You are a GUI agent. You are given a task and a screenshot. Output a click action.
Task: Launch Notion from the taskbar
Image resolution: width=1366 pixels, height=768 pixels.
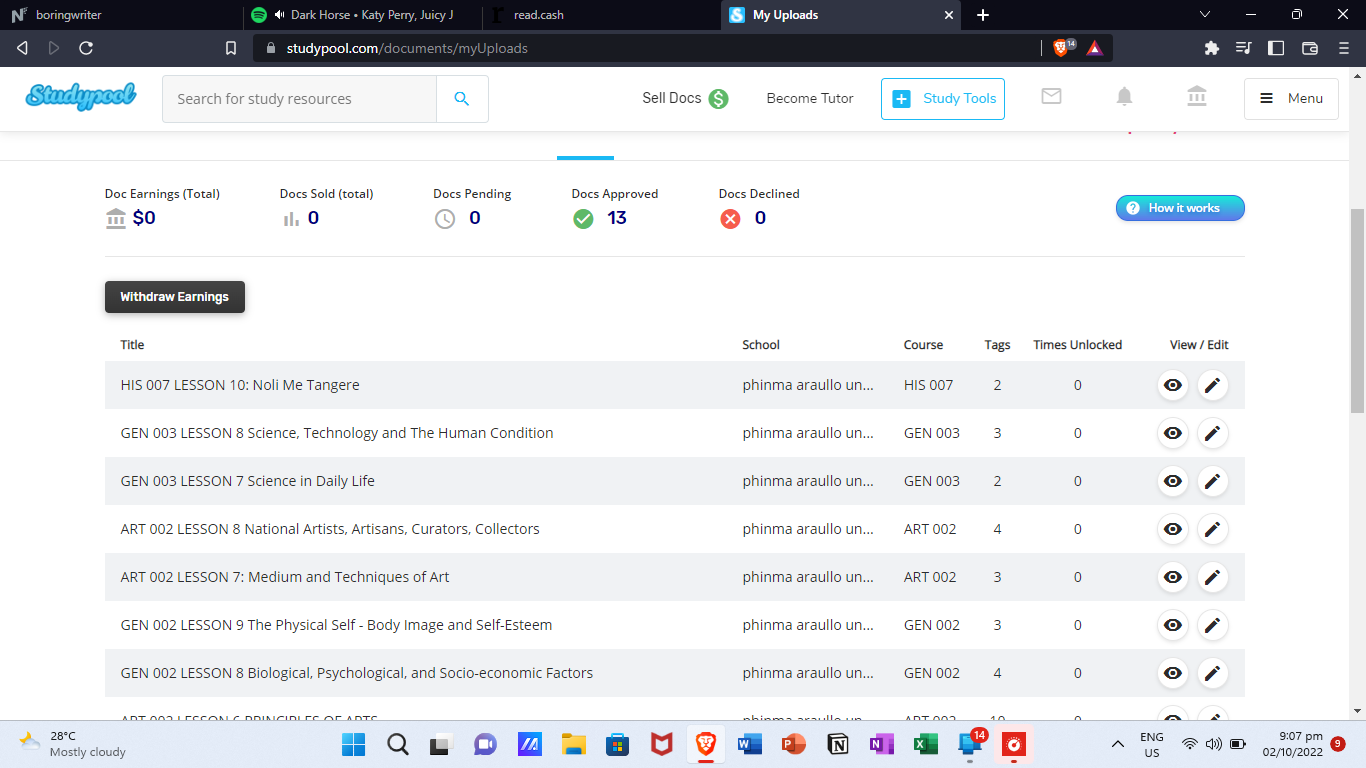click(x=838, y=745)
